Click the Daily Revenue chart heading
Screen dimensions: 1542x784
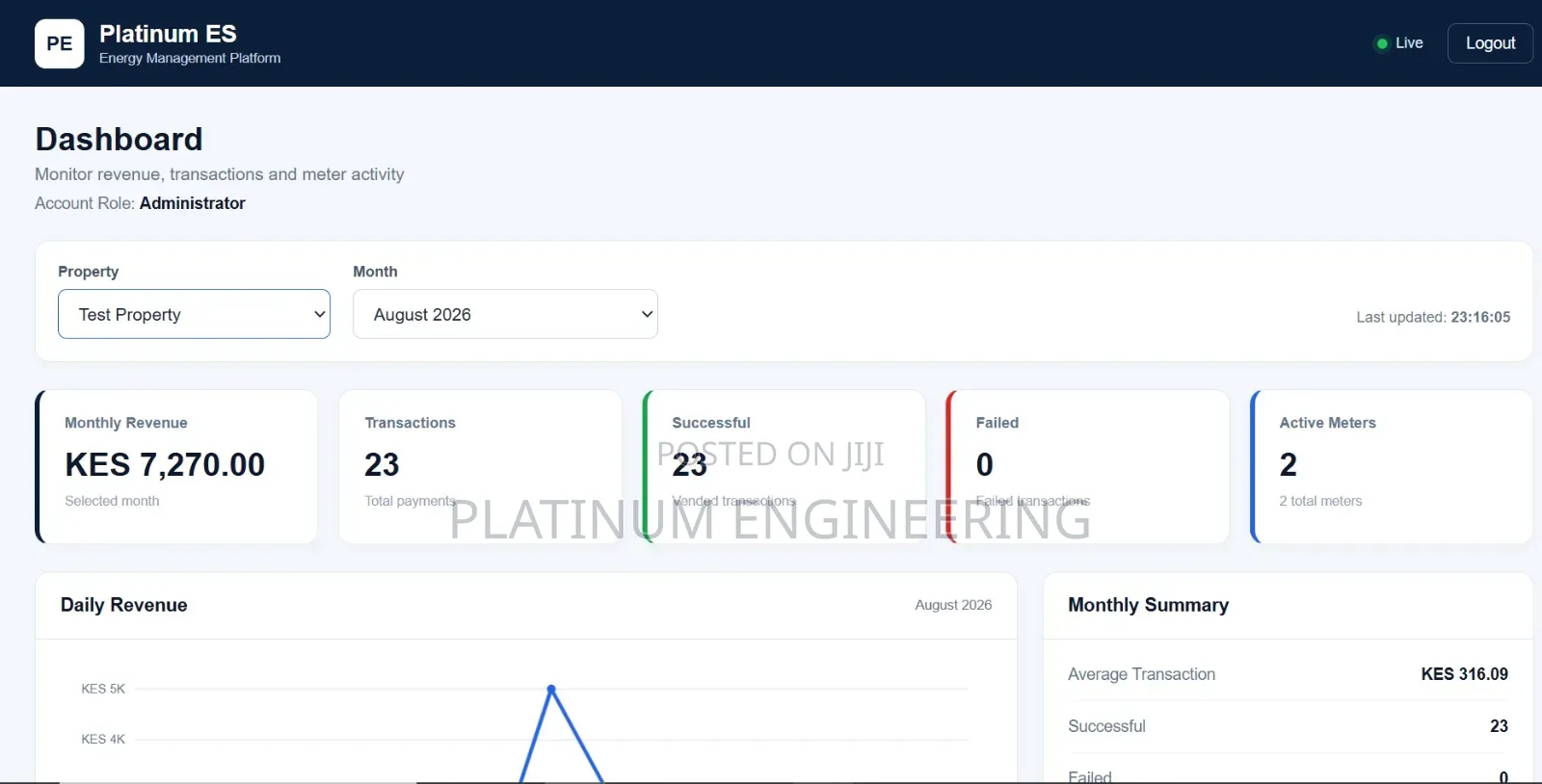point(124,605)
